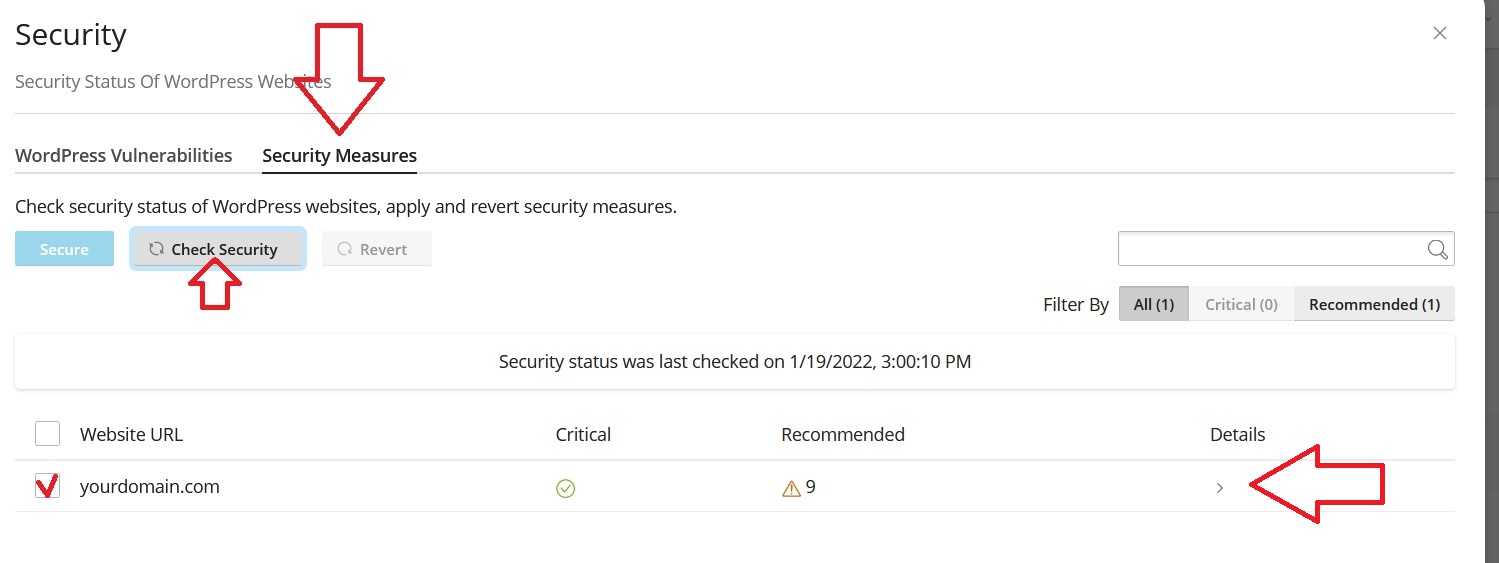
Task: Click the Recommended column header
Action: click(842, 435)
